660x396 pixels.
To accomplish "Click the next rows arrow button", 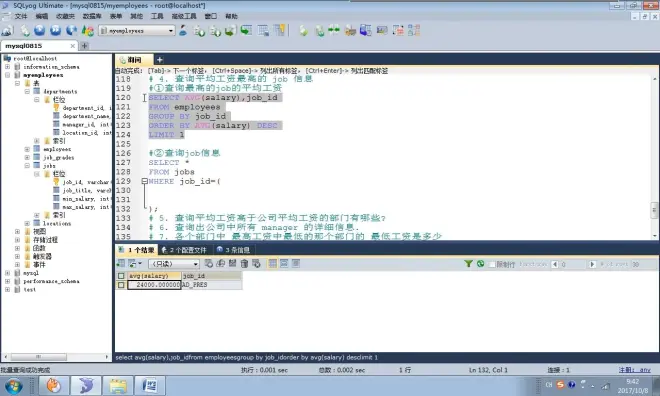I will coord(592,264).
